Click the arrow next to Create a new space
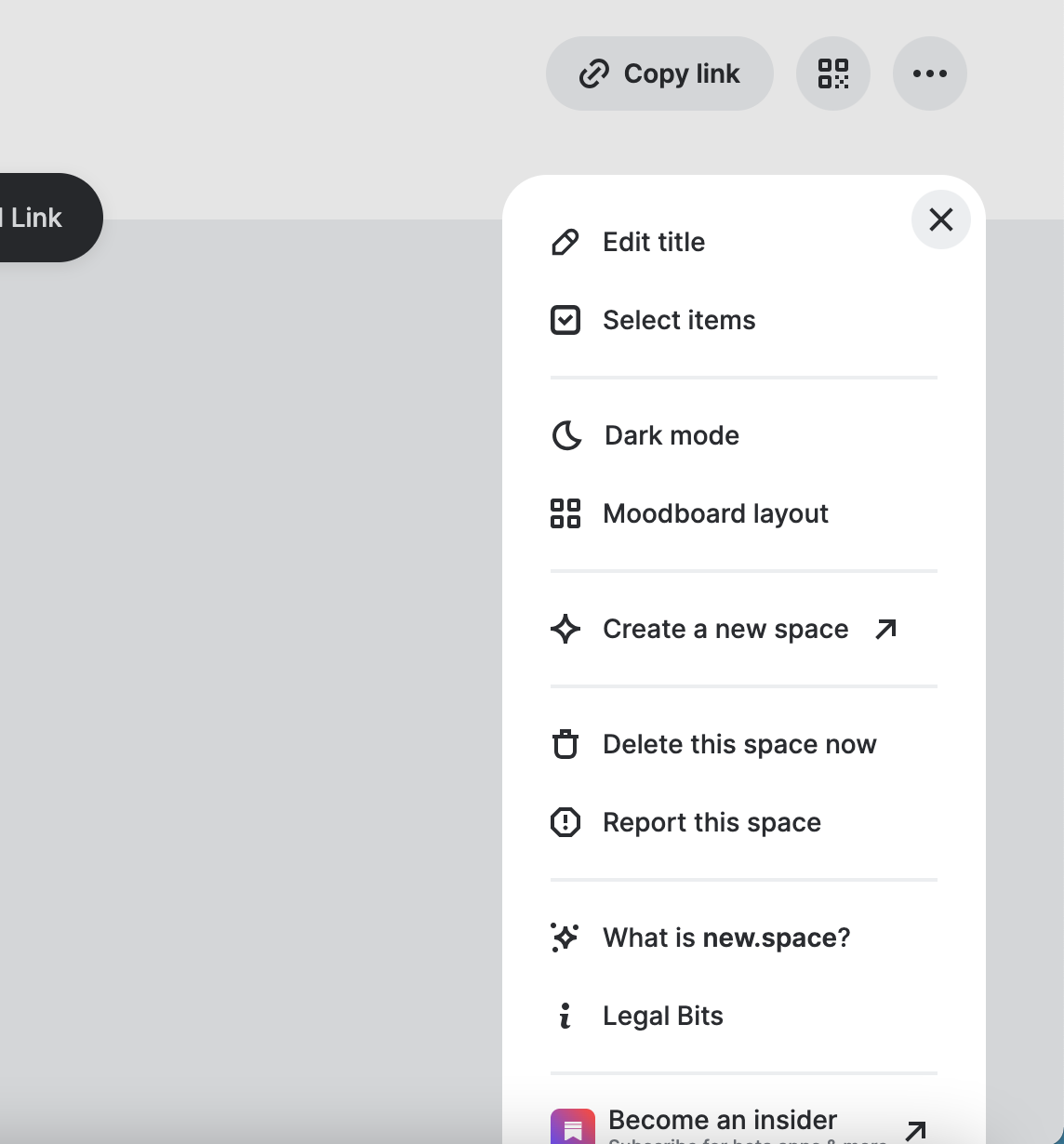This screenshot has height=1144, width=1064. [886, 629]
